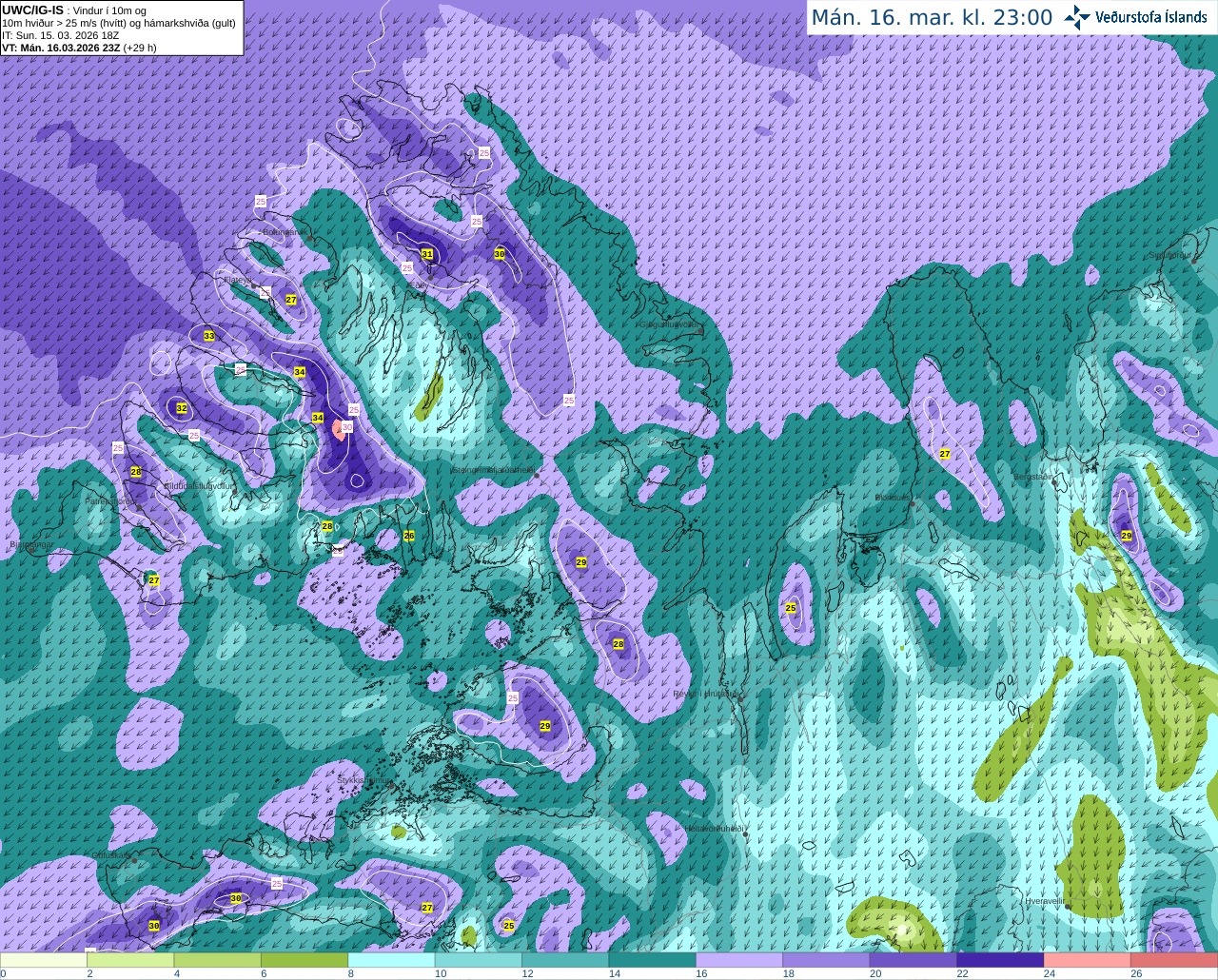
Task: Click the Gufuskálar station label
Action: coord(111,854)
